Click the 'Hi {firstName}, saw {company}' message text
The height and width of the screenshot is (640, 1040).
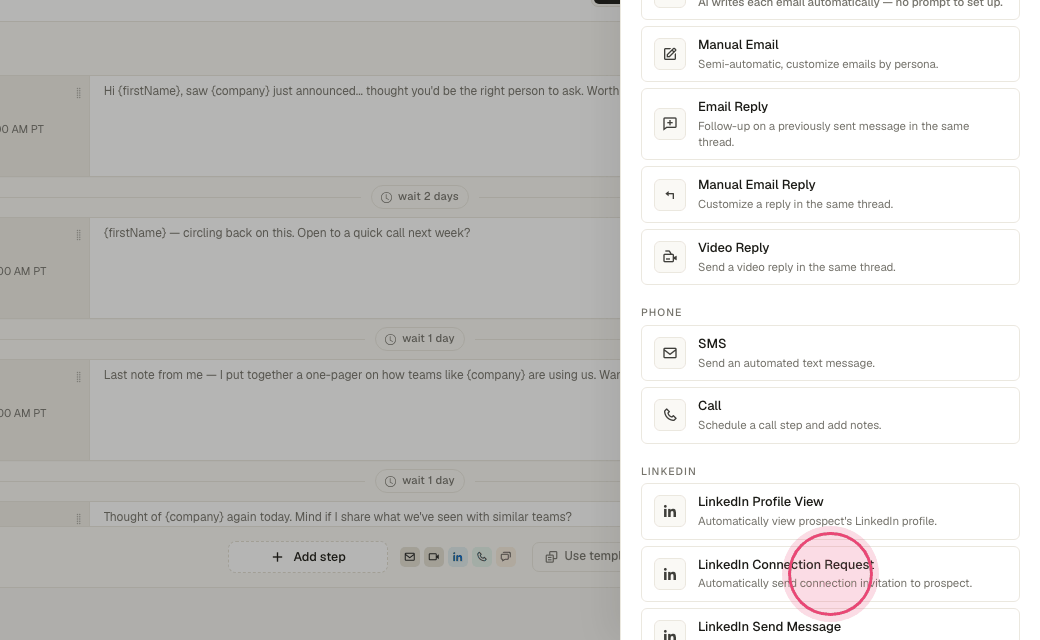coord(361,91)
